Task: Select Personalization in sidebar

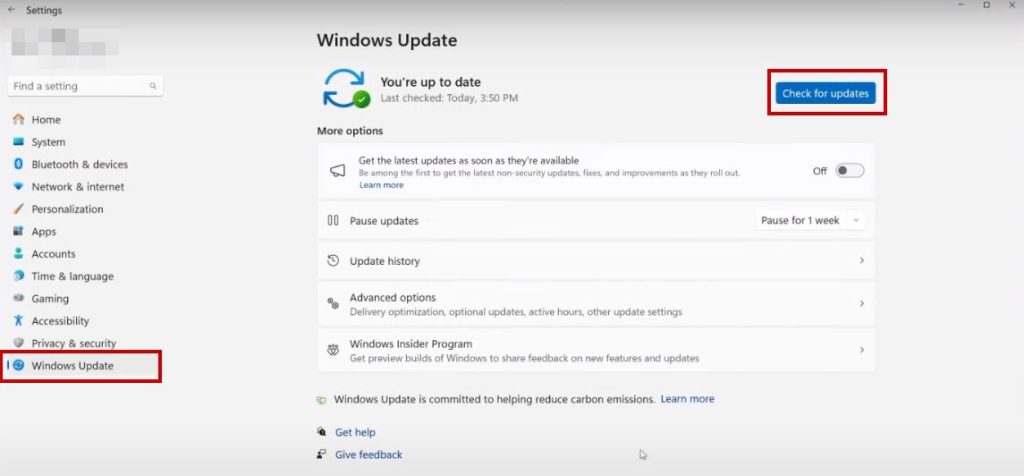Action: pos(67,209)
